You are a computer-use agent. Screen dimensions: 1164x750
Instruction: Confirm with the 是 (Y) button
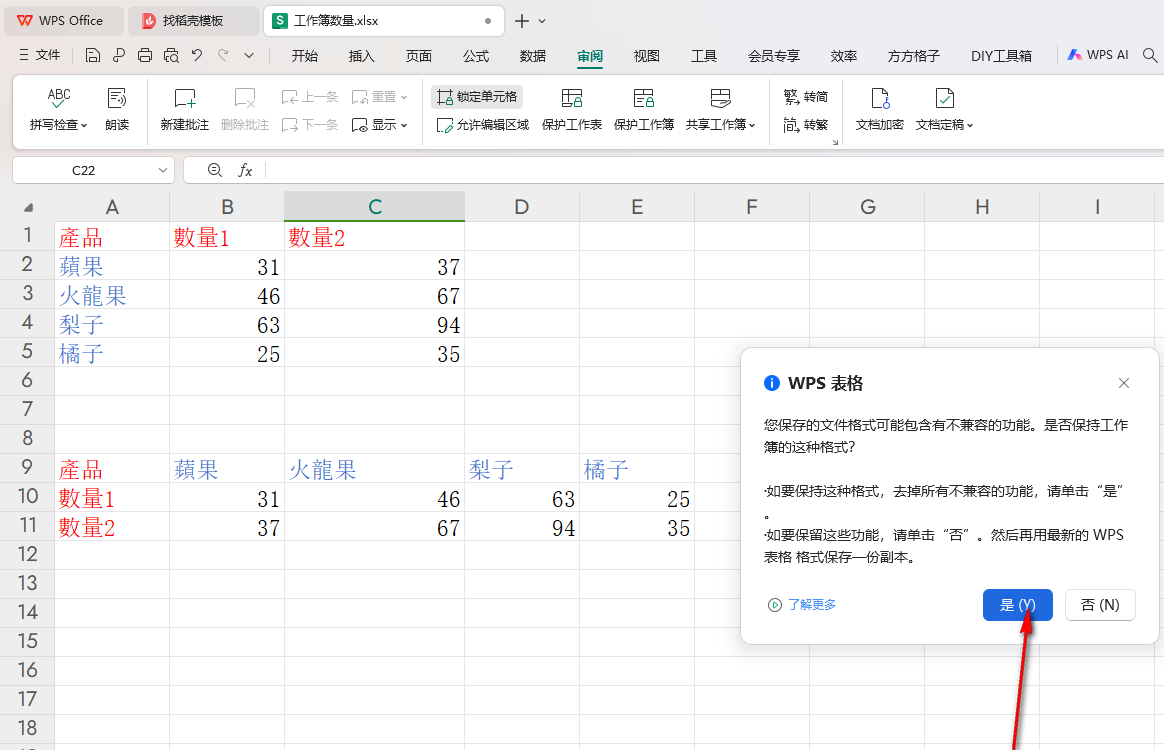click(x=1018, y=605)
